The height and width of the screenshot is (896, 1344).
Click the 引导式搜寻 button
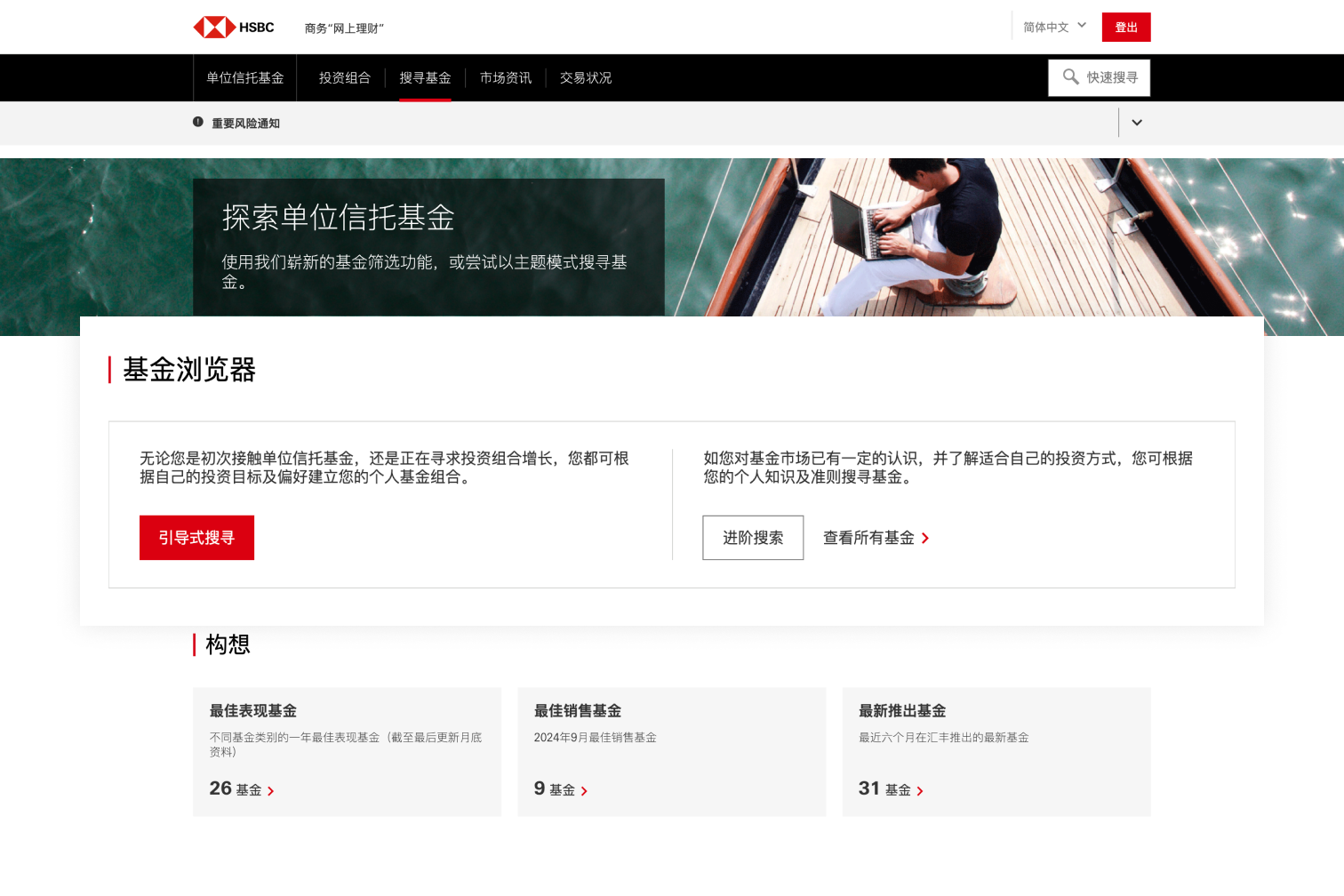click(196, 538)
